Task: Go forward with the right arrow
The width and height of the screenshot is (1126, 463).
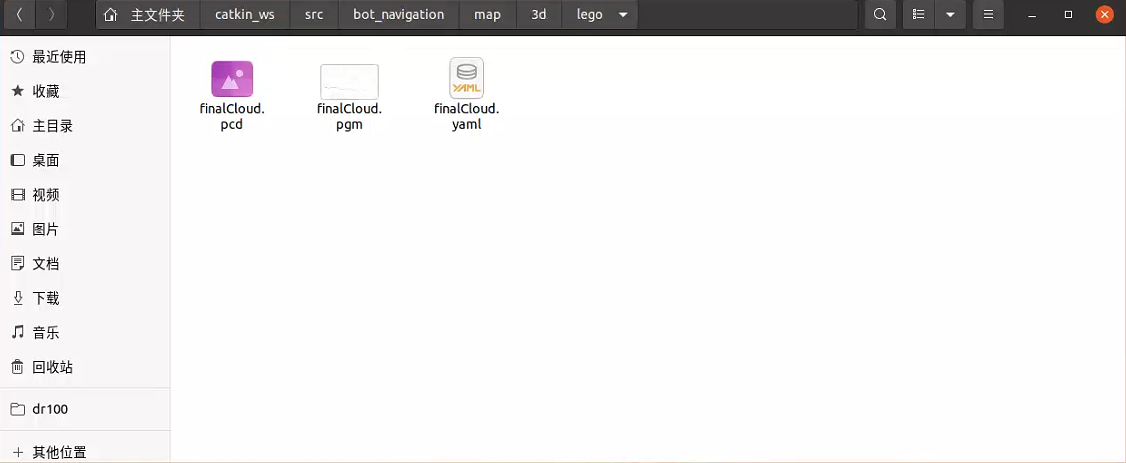Action: pos(52,15)
